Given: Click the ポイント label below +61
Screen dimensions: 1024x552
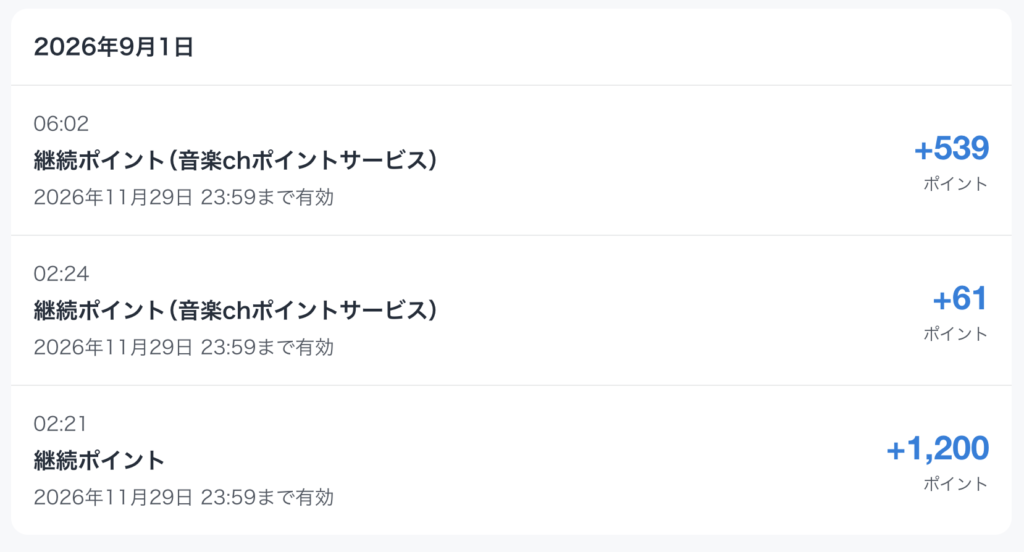Looking at the screenshot, I should [x=955, y=334].
